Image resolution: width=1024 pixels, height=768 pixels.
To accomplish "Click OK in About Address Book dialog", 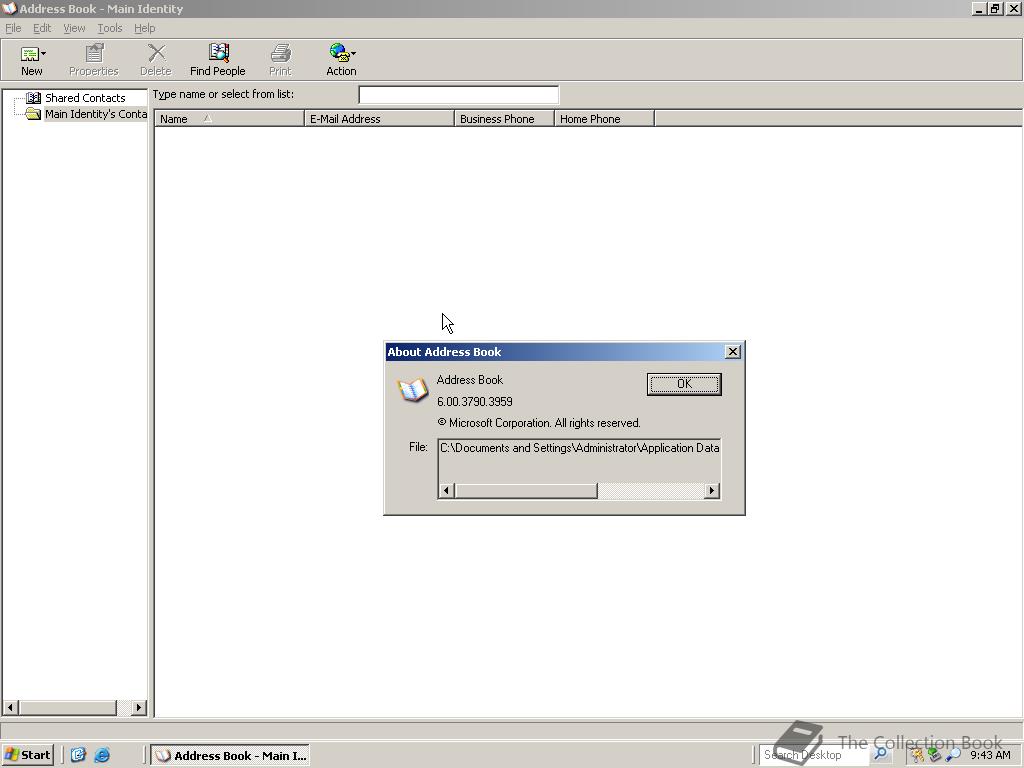I will pyautogui.click(x=684, y=384).
